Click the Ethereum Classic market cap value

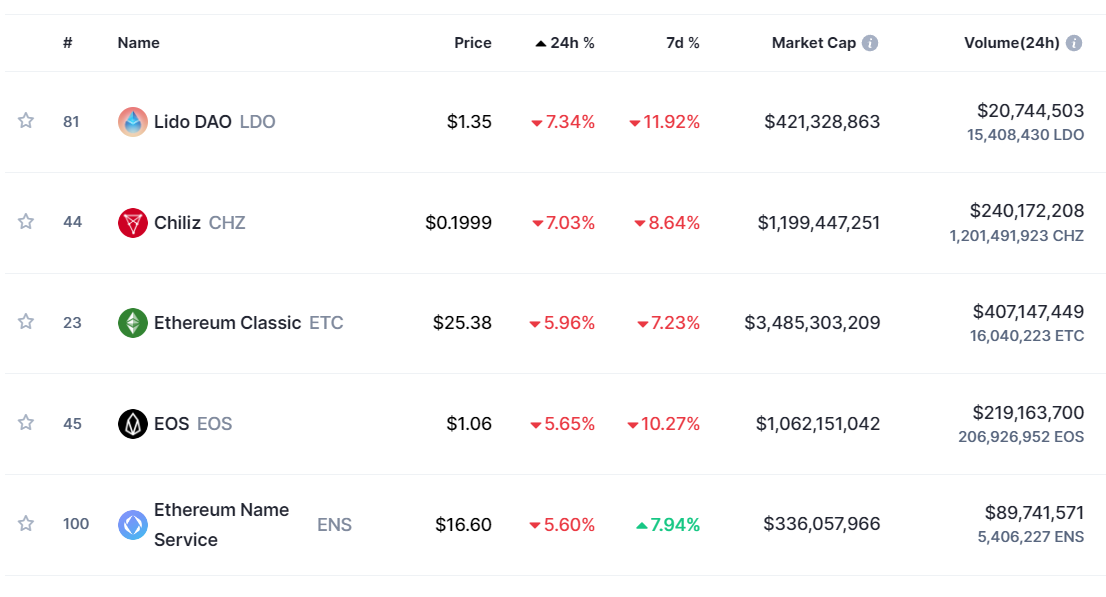click(x=812, y=323)
